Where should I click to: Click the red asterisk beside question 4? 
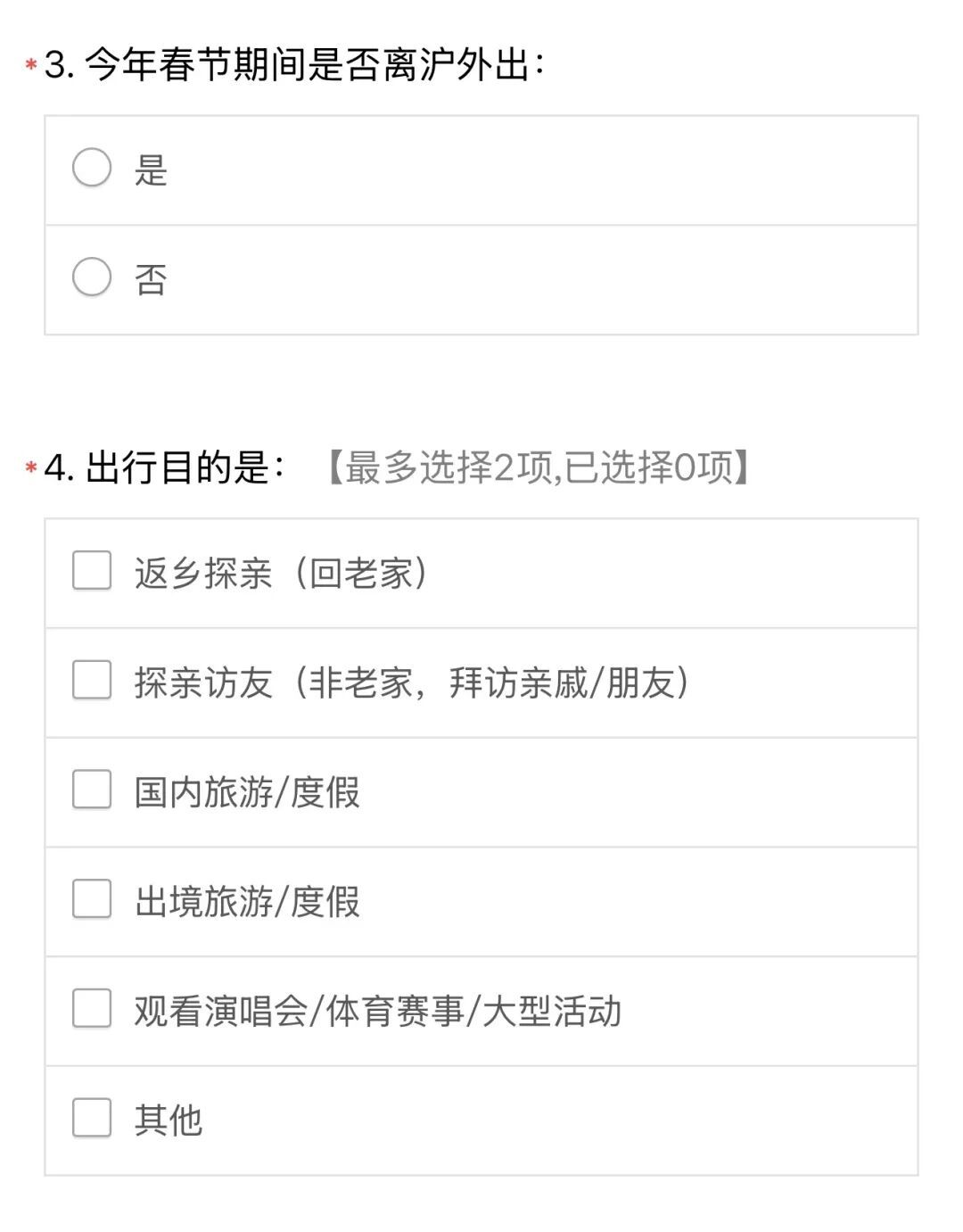click(x=31, y=467)
